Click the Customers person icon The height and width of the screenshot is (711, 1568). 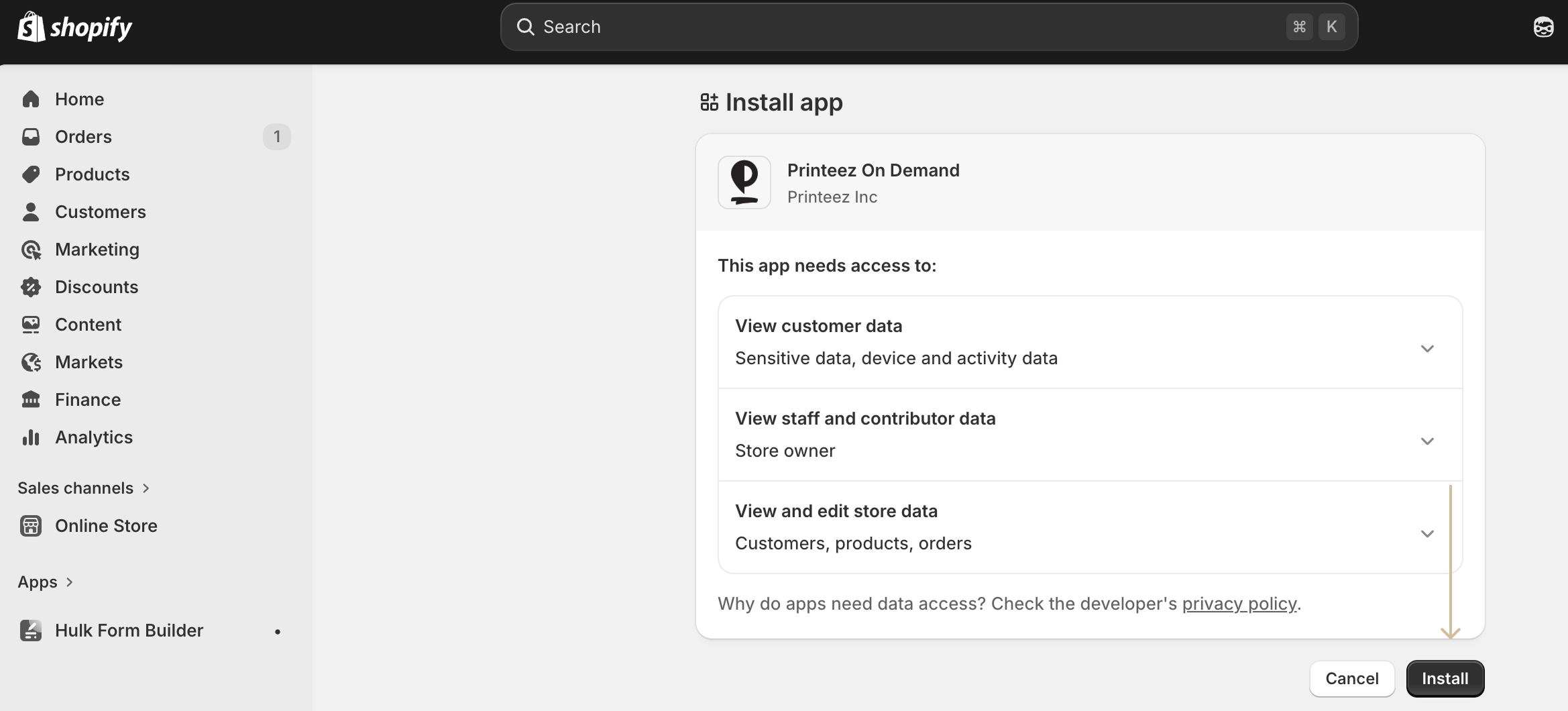31,212
